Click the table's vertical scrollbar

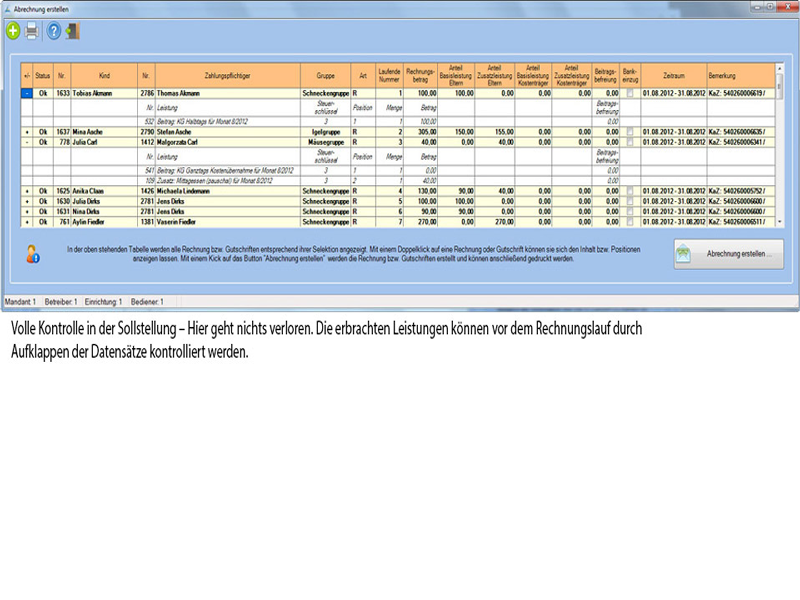tap(780, 150)
